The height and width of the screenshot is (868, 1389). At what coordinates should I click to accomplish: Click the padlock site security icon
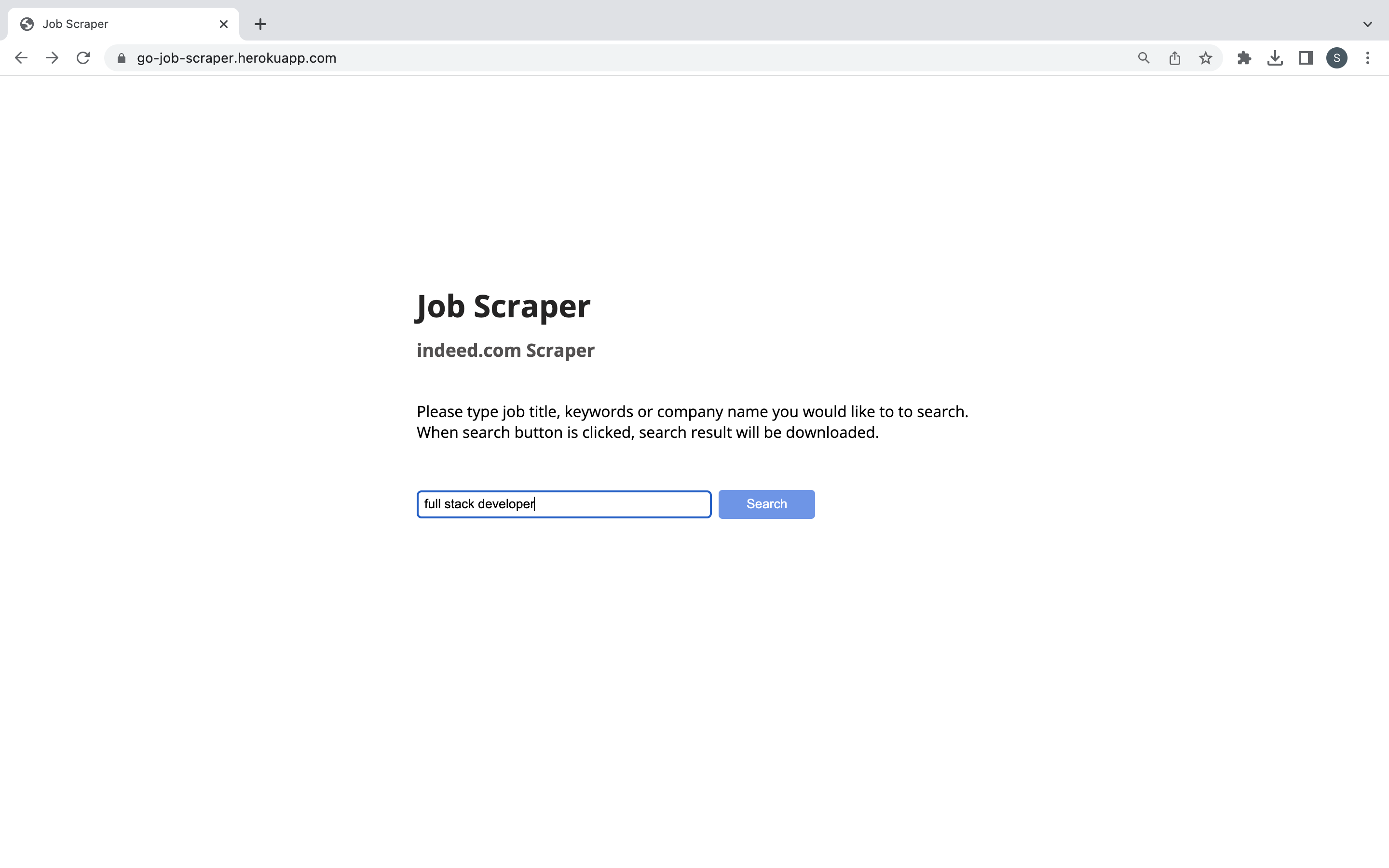(x=121, y=57)
